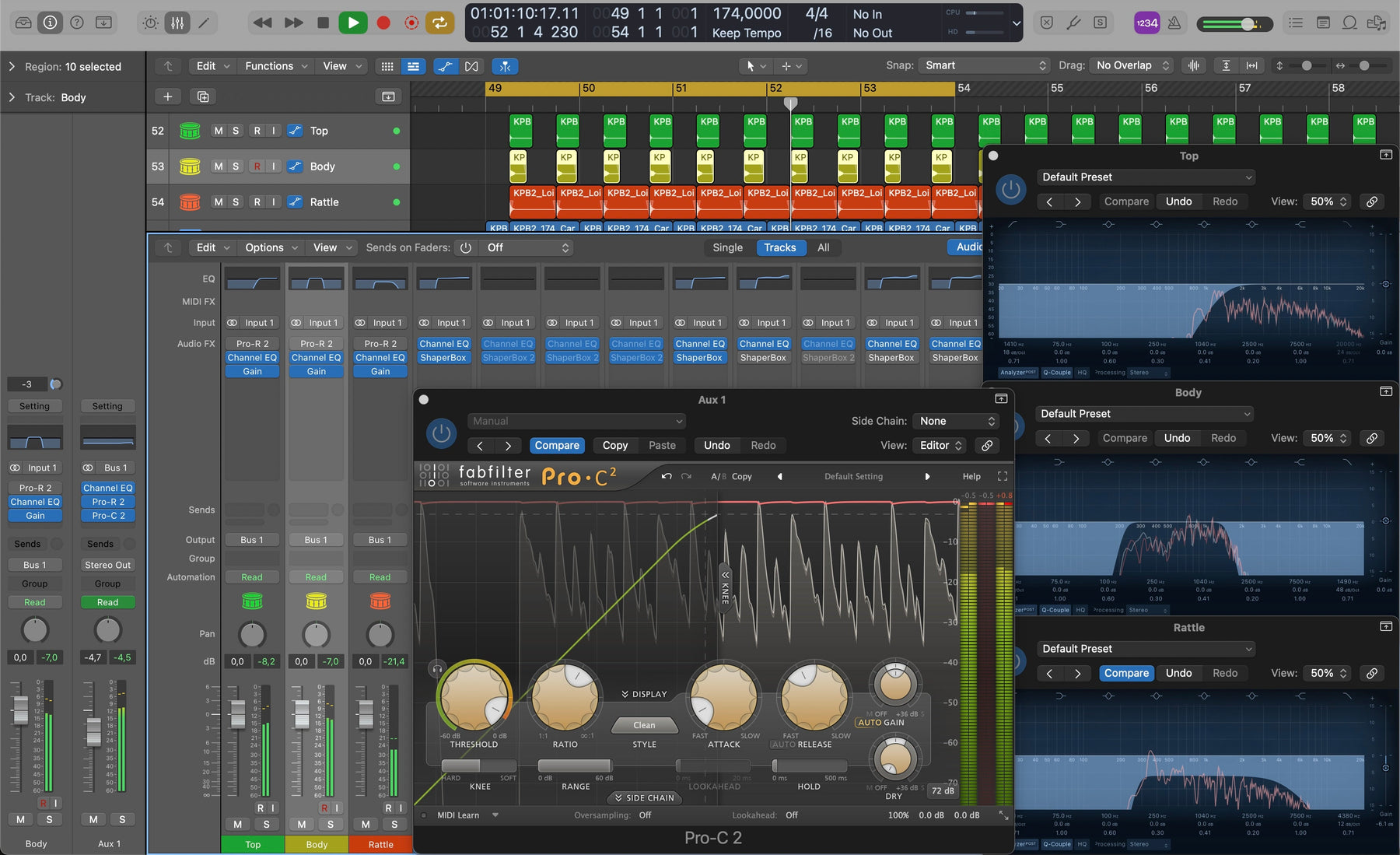Toggle the yellow Cycle mode button

pos(440,23)
